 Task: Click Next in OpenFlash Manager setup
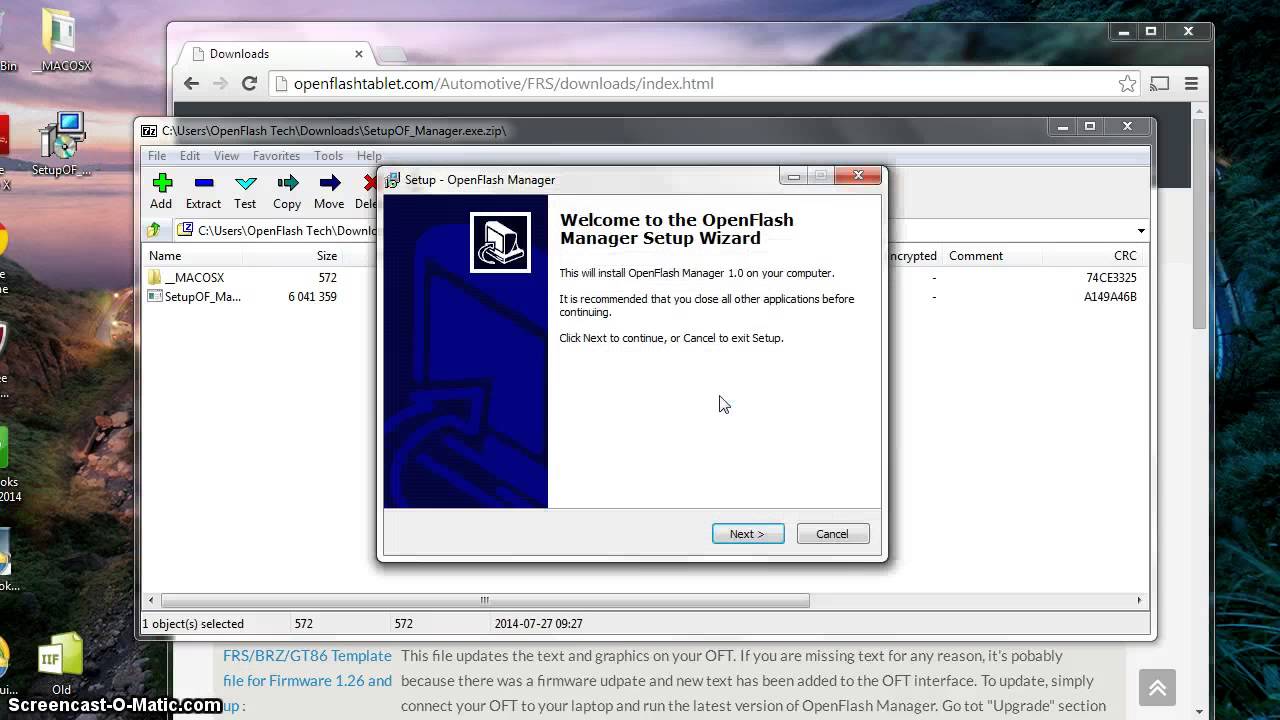click(x=747, y=534)
